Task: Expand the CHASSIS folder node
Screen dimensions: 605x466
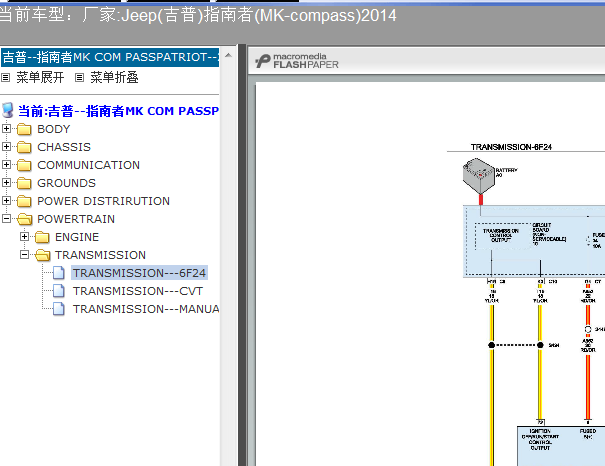Action: (6, 147)
